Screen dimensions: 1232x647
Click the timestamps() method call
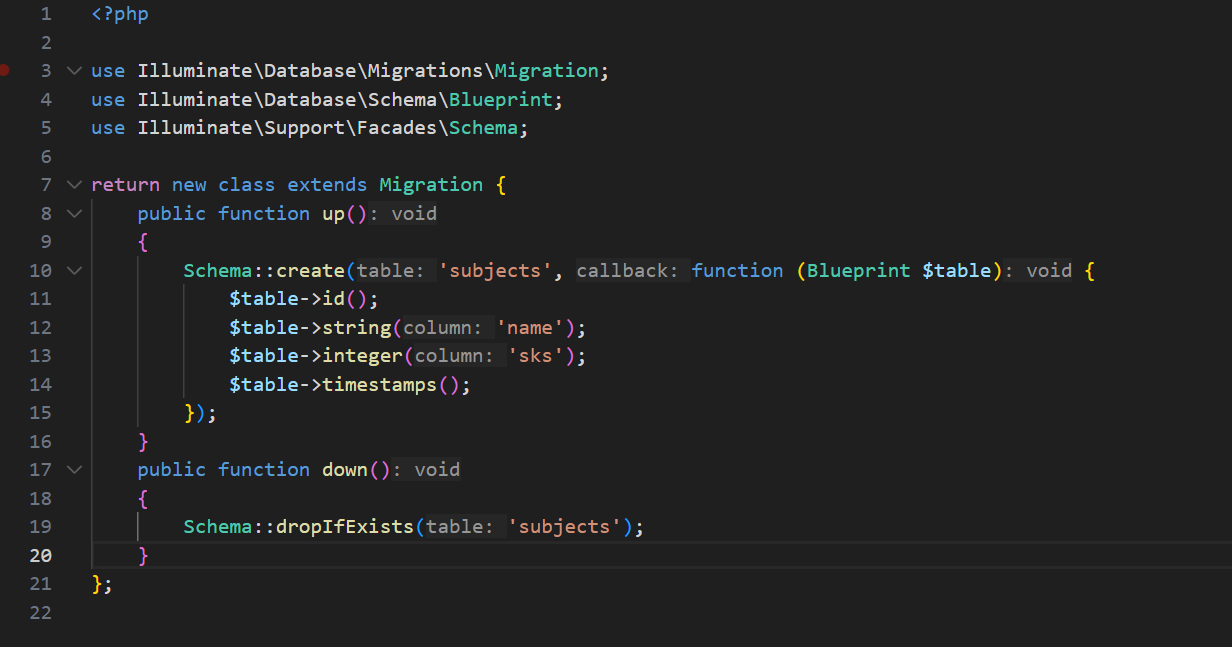pyautogui.click(x=380, y=385)
